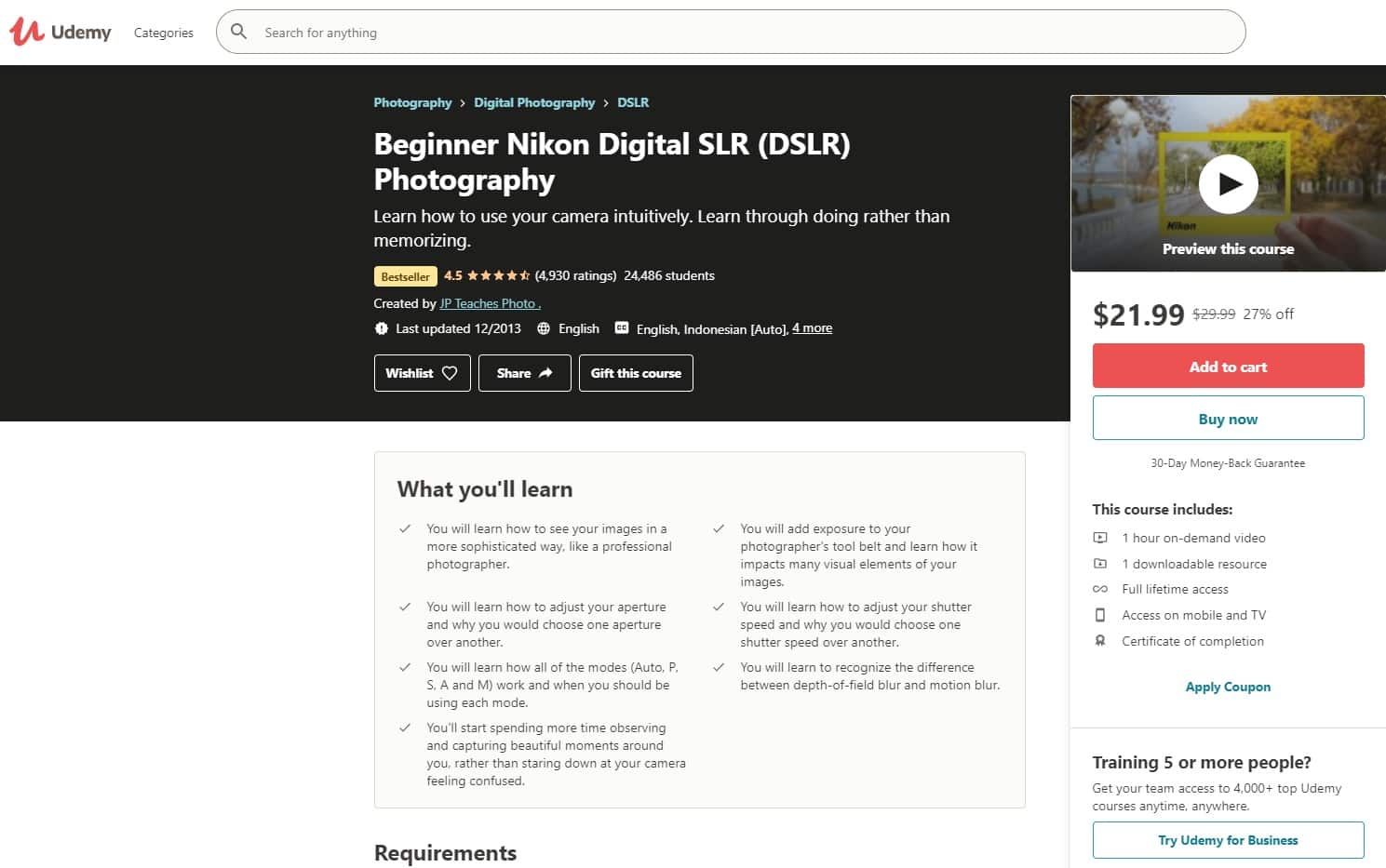Go to Photography breadcrumb
This screenshot has width=1386, height=868.
click(412, 102)
